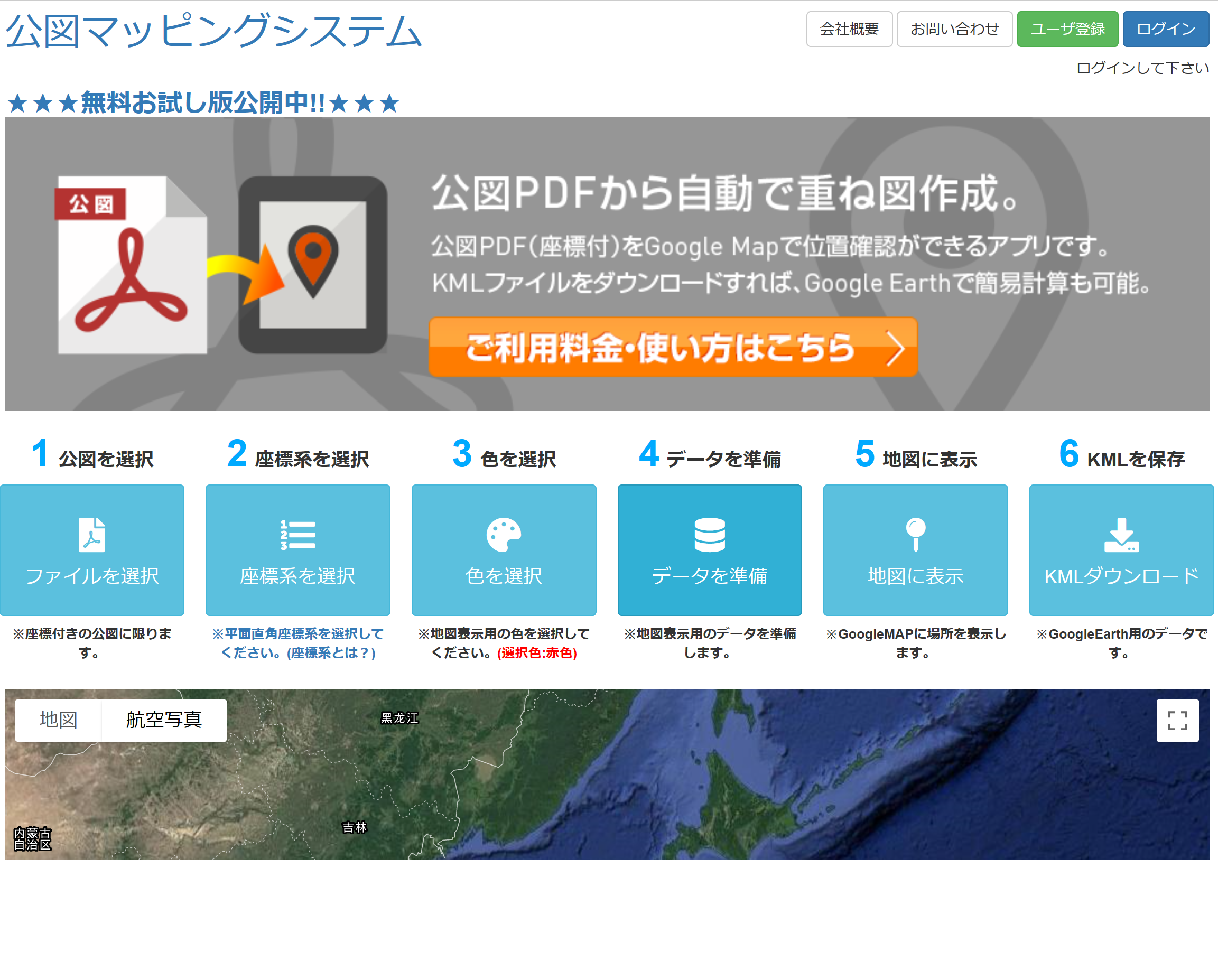Switch map to 航空写真 view
This screenshot has height=980, width=1218.
coord(164,720)
